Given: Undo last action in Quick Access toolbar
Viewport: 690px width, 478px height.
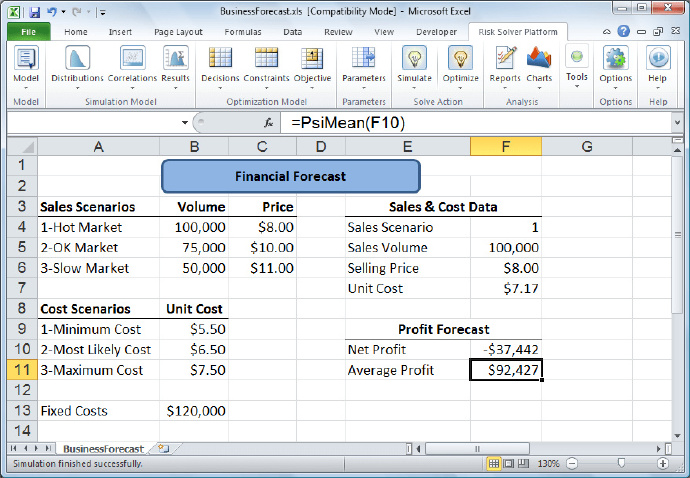Looking at the screenshot, I should tap(52, 12).
